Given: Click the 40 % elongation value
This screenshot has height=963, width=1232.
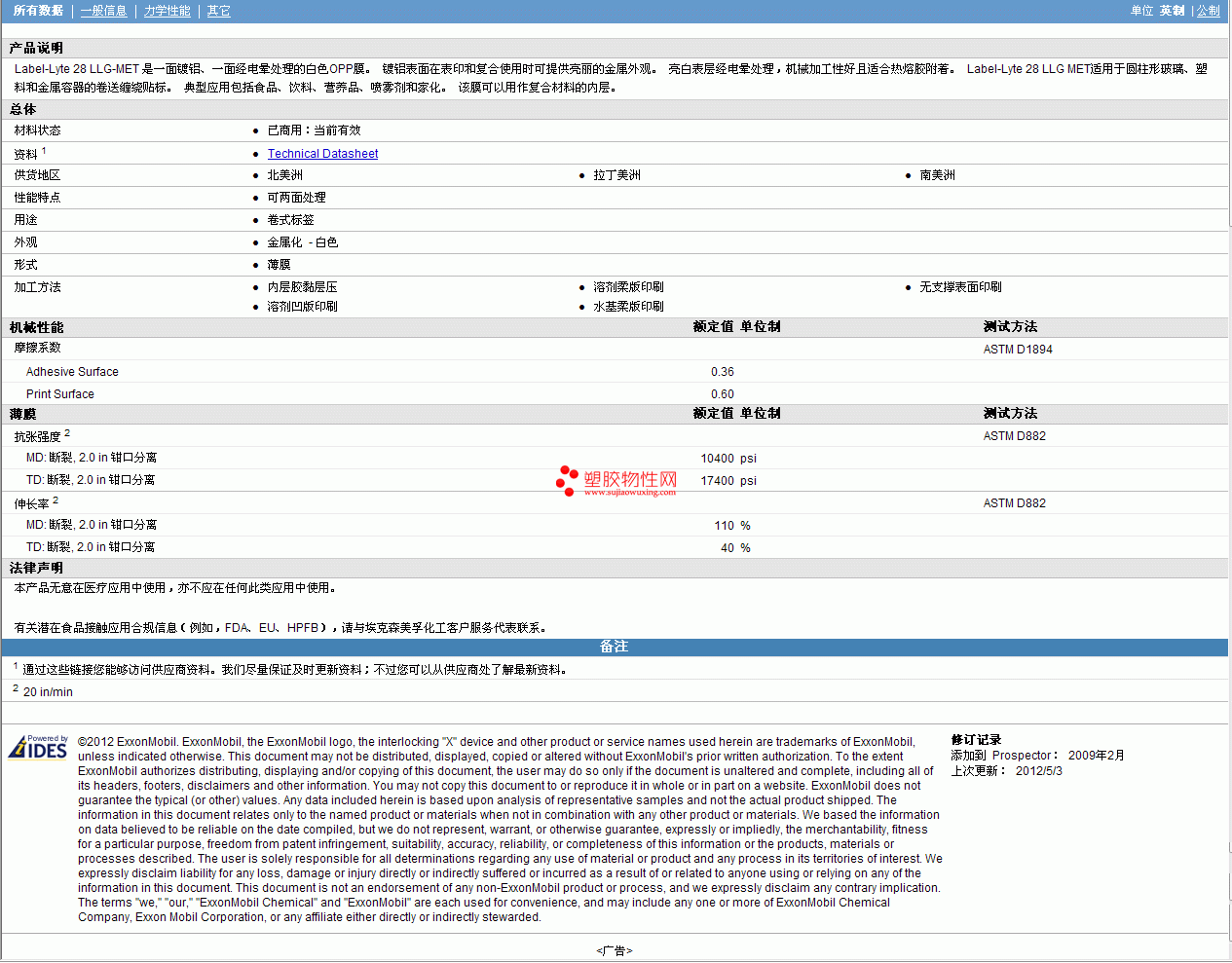Looking at the screenshot, I should click(735, 548).
